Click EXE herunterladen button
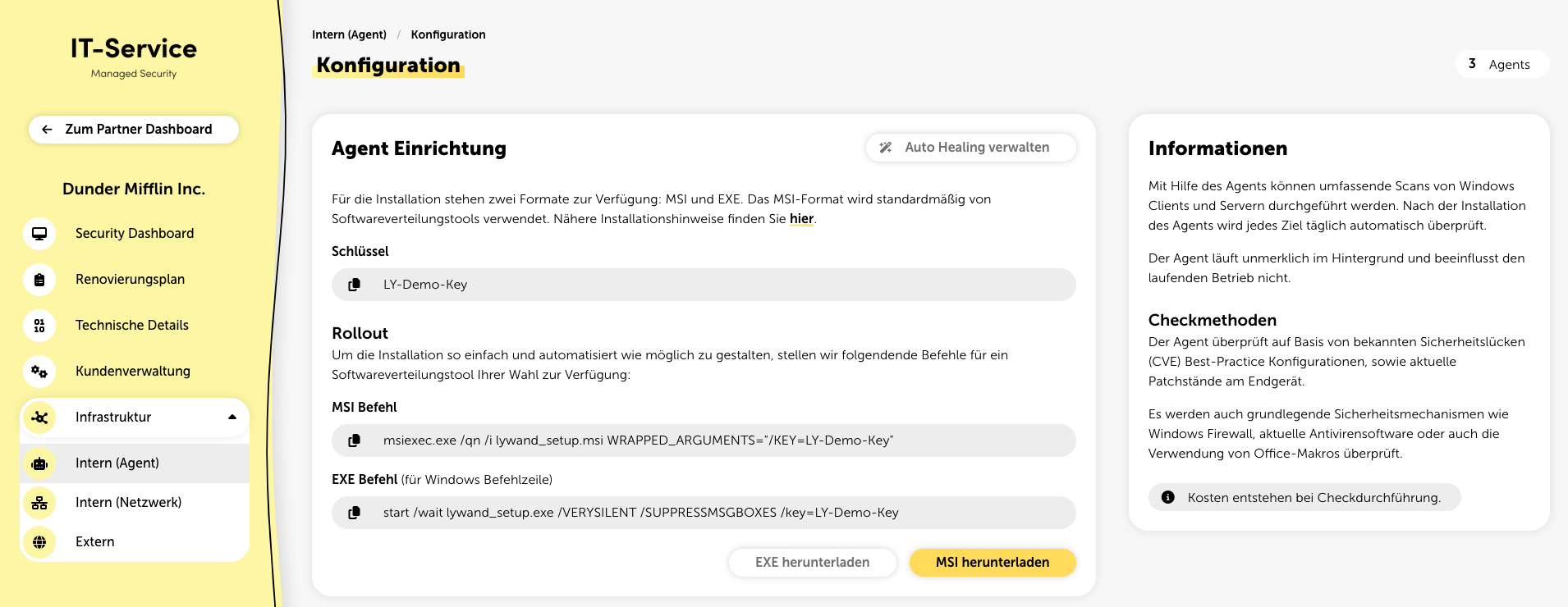The image size is (1568, 607). click(812, 563)
